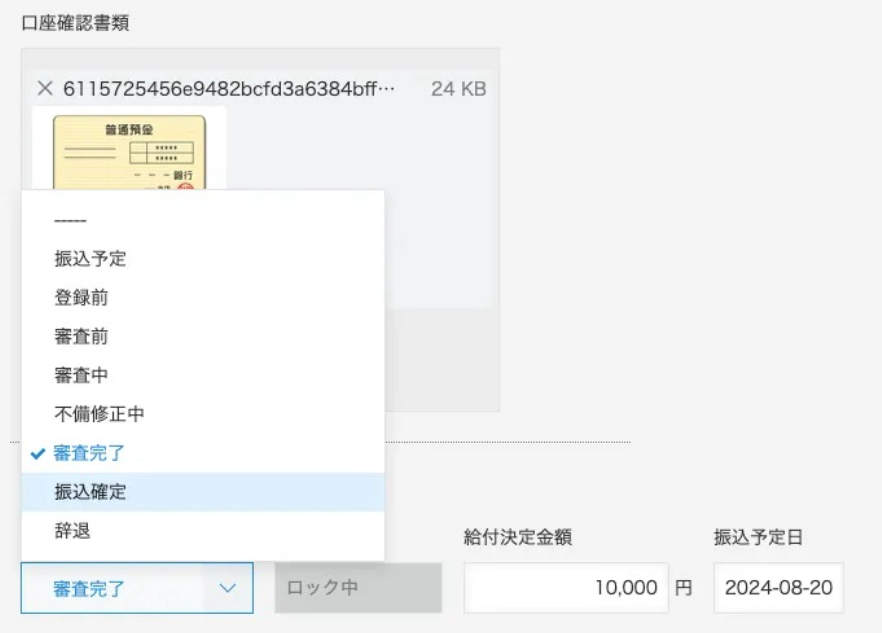Remove the attached file with the X icon
Viewport: 882px width, 633px height.
44,89
